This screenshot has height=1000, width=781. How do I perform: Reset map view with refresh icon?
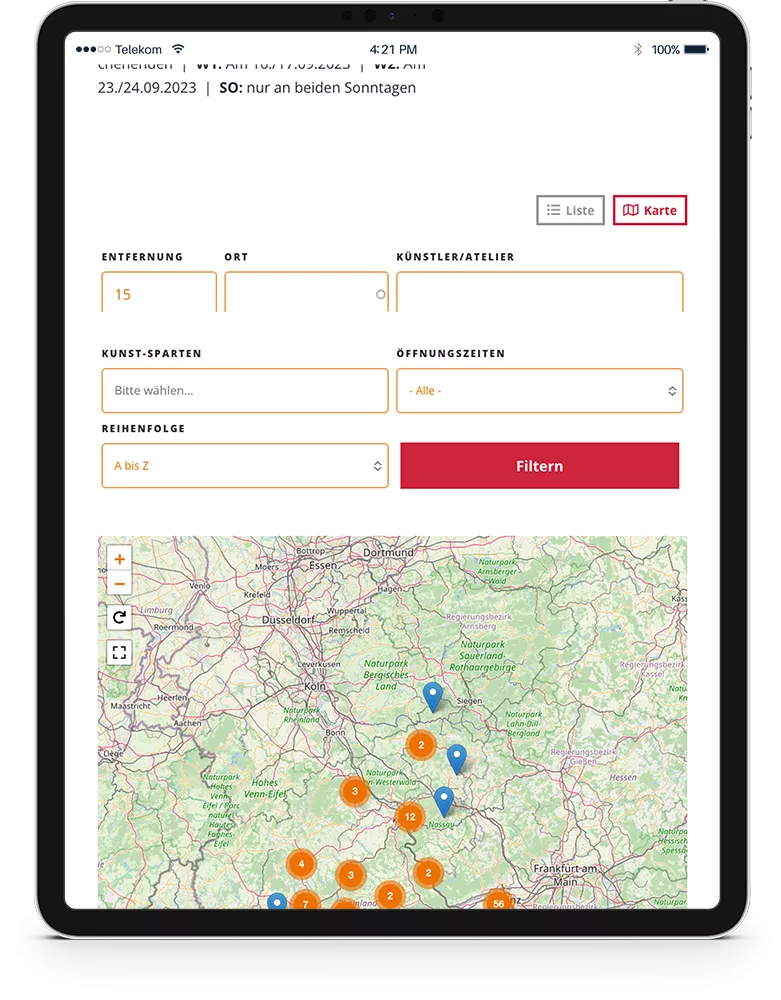click(120, 617)
